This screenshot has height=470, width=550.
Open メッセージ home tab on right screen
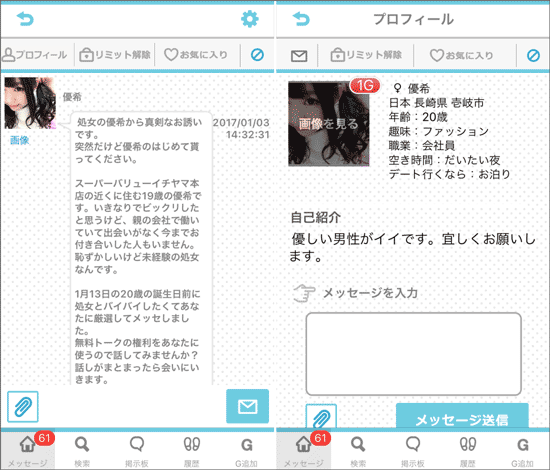303,451
